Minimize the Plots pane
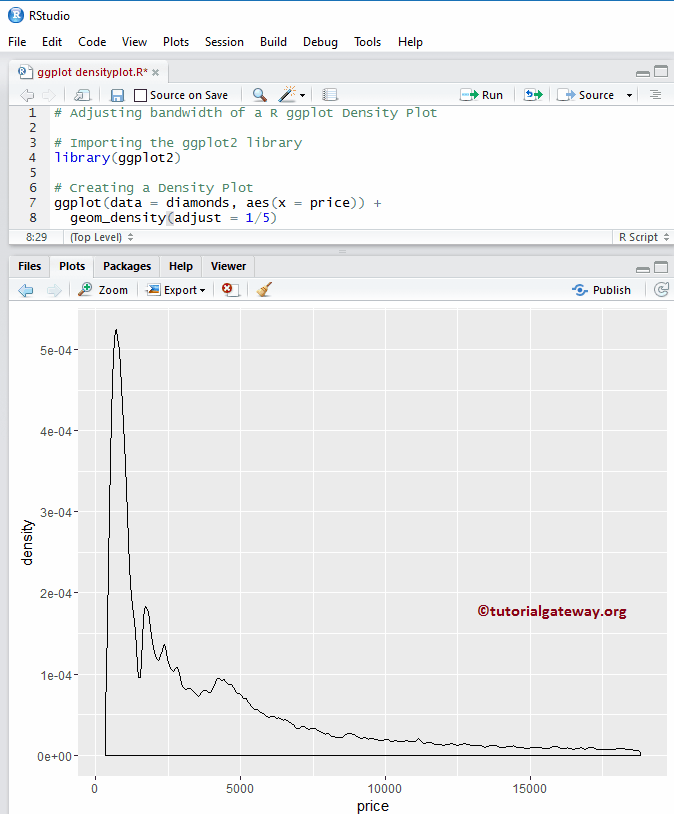The width and height of the screenshot is (674, 814). coord(643,269)
